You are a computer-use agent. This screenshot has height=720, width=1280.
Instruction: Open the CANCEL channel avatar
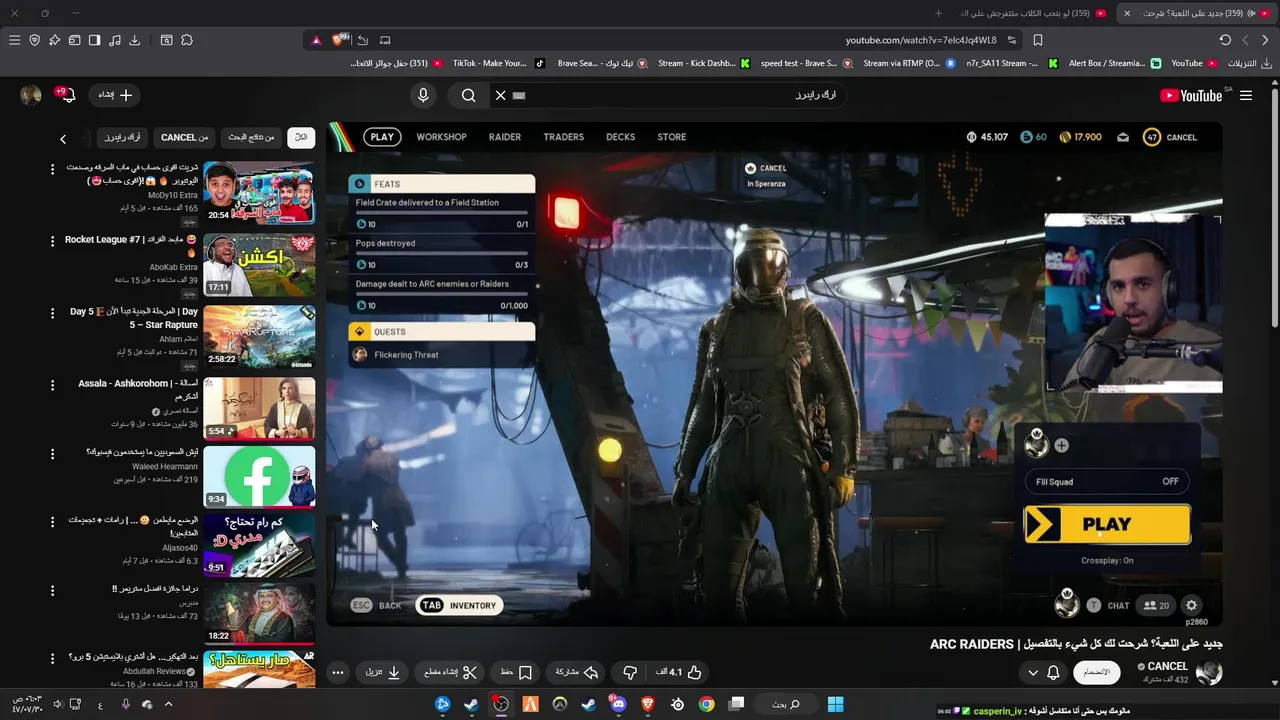click(1209, 672)
